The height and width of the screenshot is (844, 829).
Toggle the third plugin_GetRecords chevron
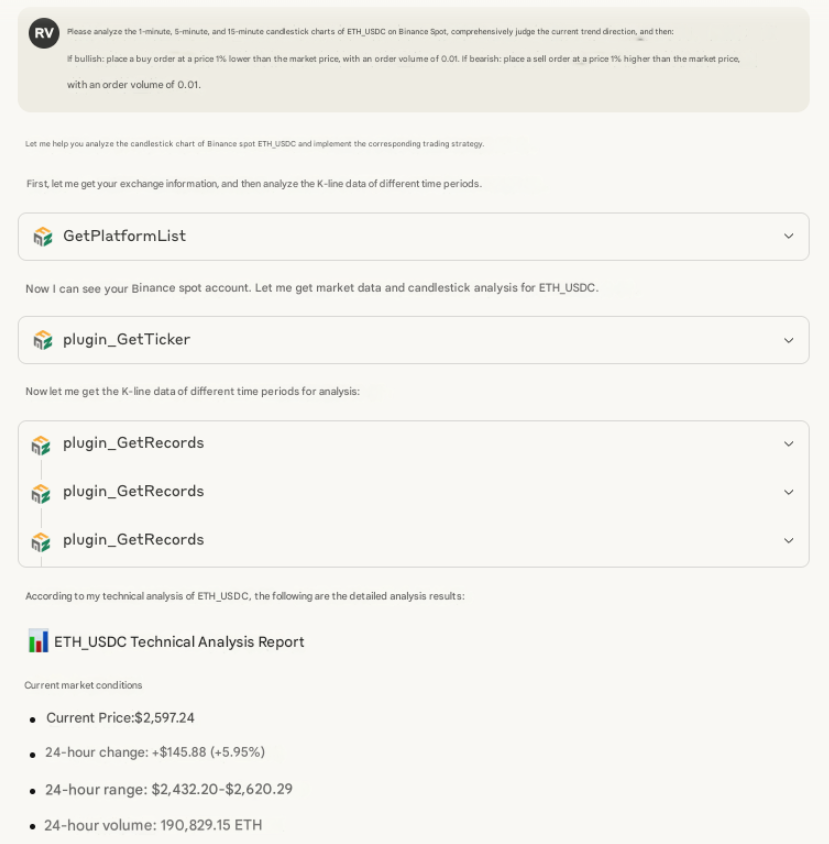tap(788, 540)
